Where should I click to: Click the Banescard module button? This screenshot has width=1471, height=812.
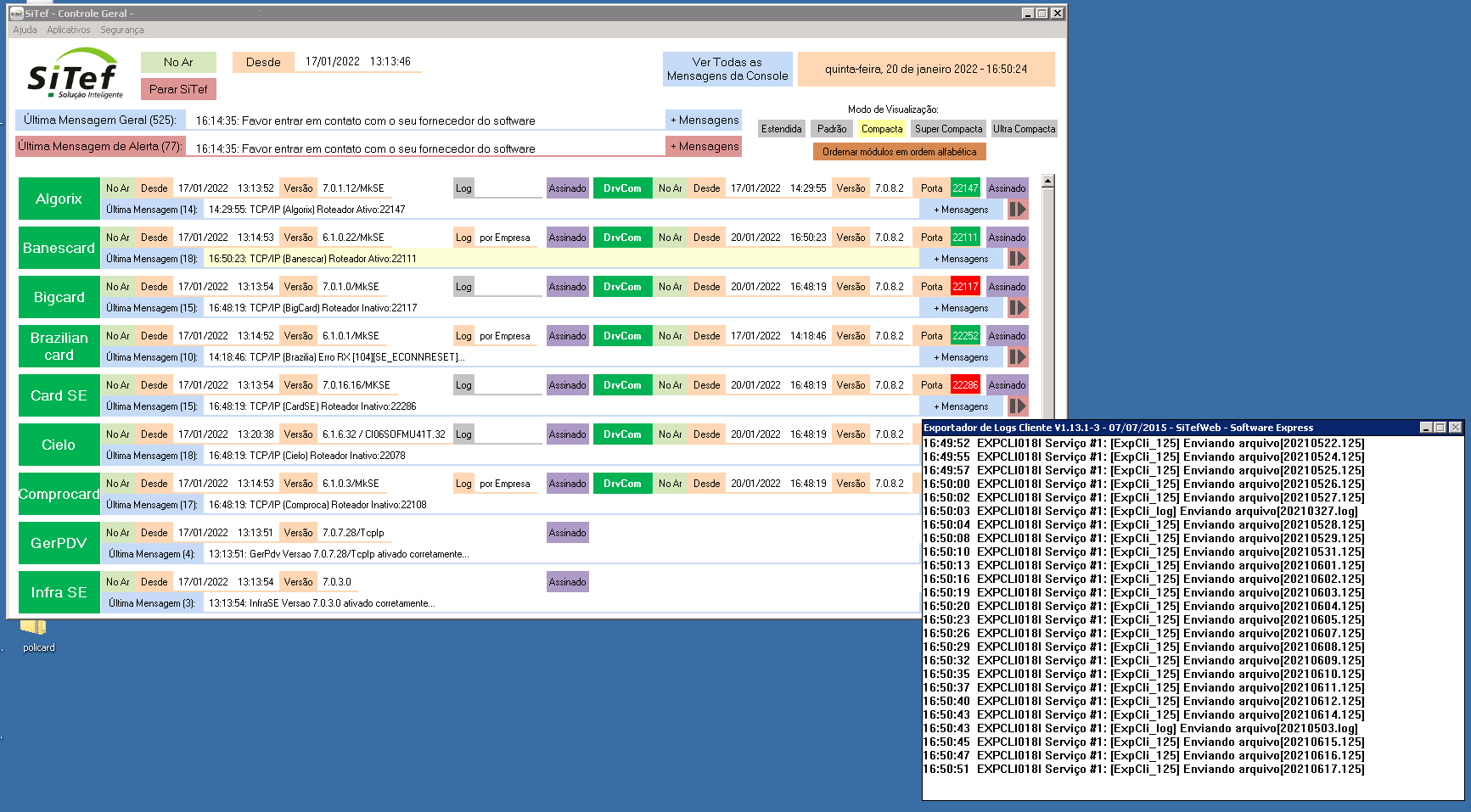coord(59,248)
